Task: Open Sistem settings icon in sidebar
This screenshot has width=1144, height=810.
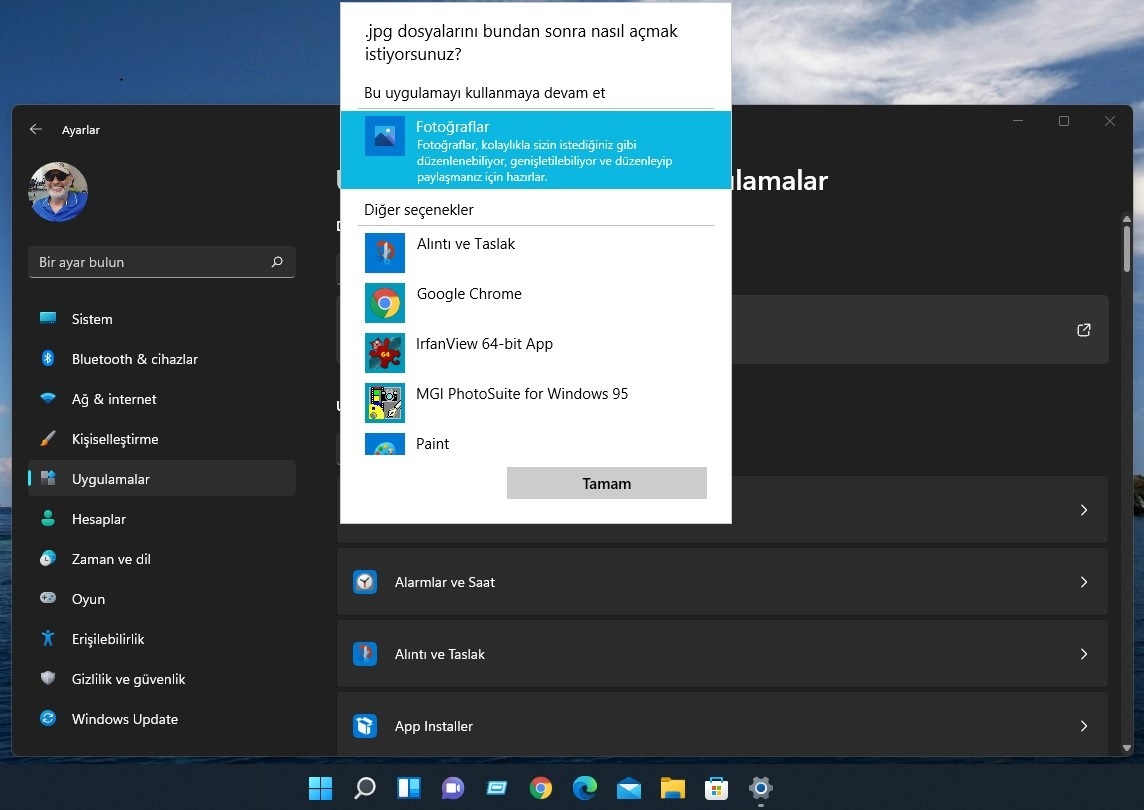Action: pos(48,318)
